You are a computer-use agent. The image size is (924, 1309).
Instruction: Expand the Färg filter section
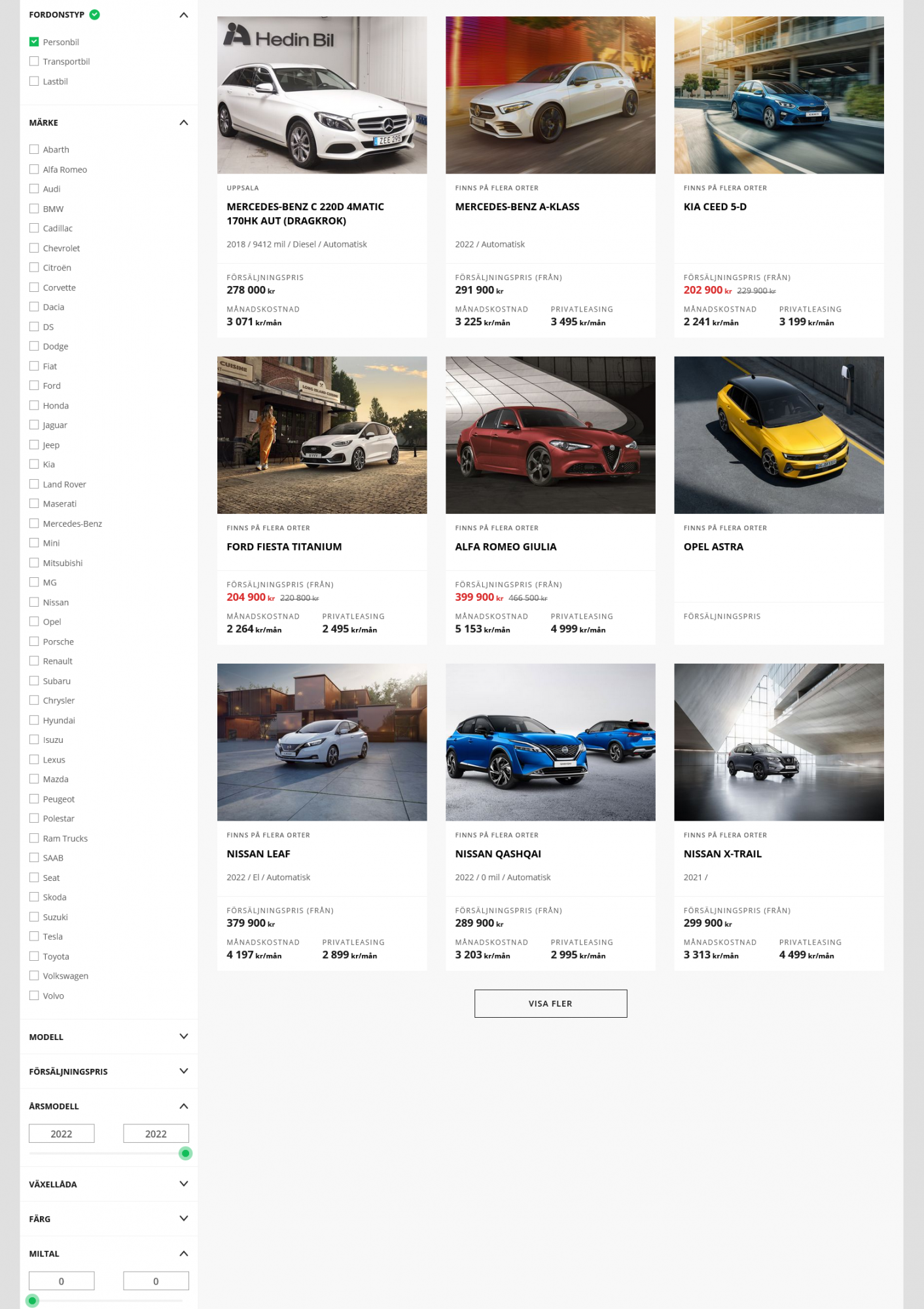click(184, 1219)
